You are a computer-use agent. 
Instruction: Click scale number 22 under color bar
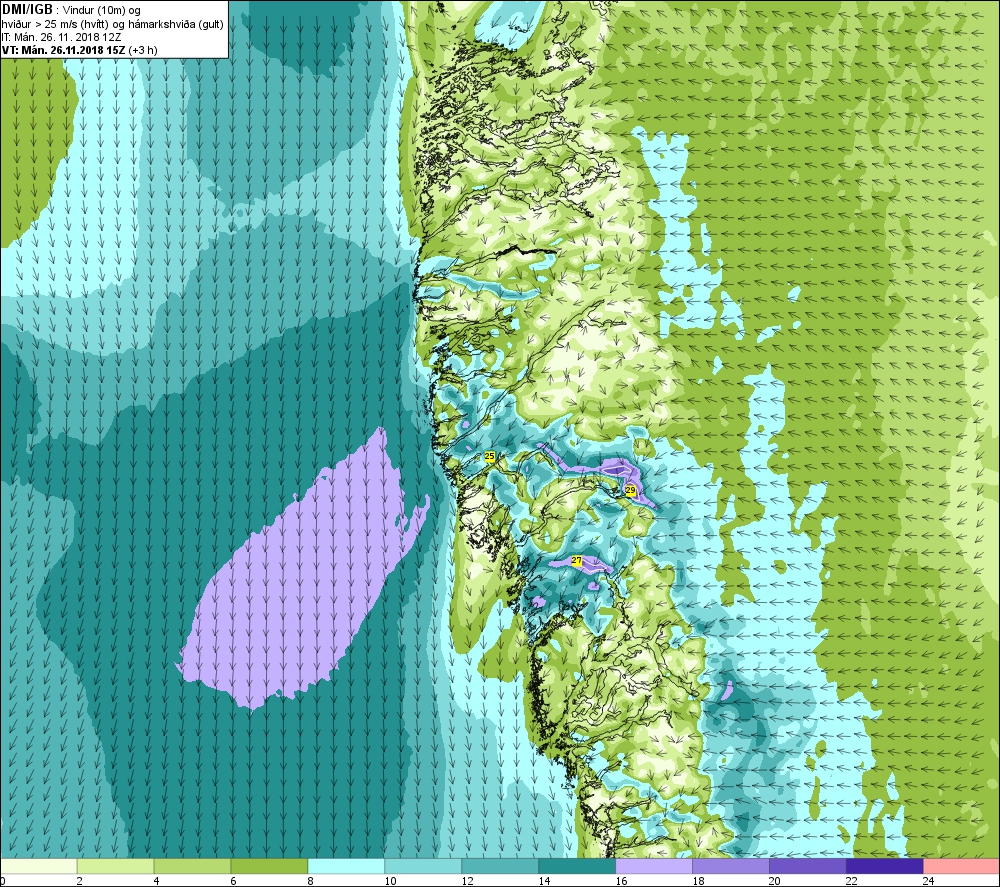(x=852, y=881)
